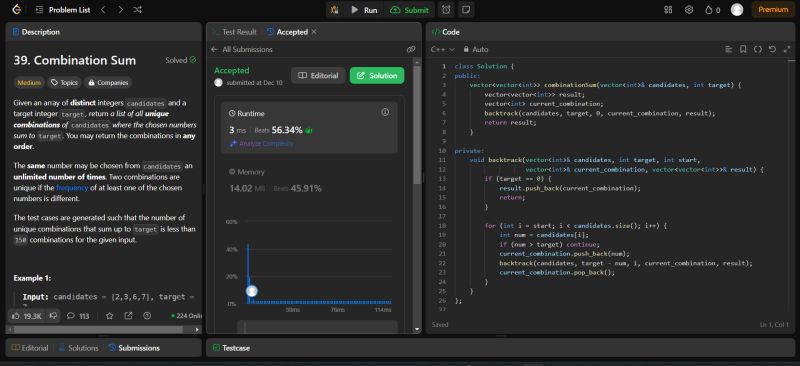Open the LeetCode logo home link
Viewport: 800px width, 366px height.
tap(16, 10)
